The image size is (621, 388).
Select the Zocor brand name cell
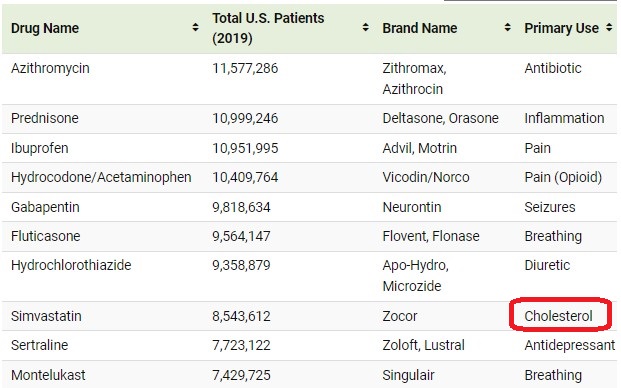[x=400, y=316]
